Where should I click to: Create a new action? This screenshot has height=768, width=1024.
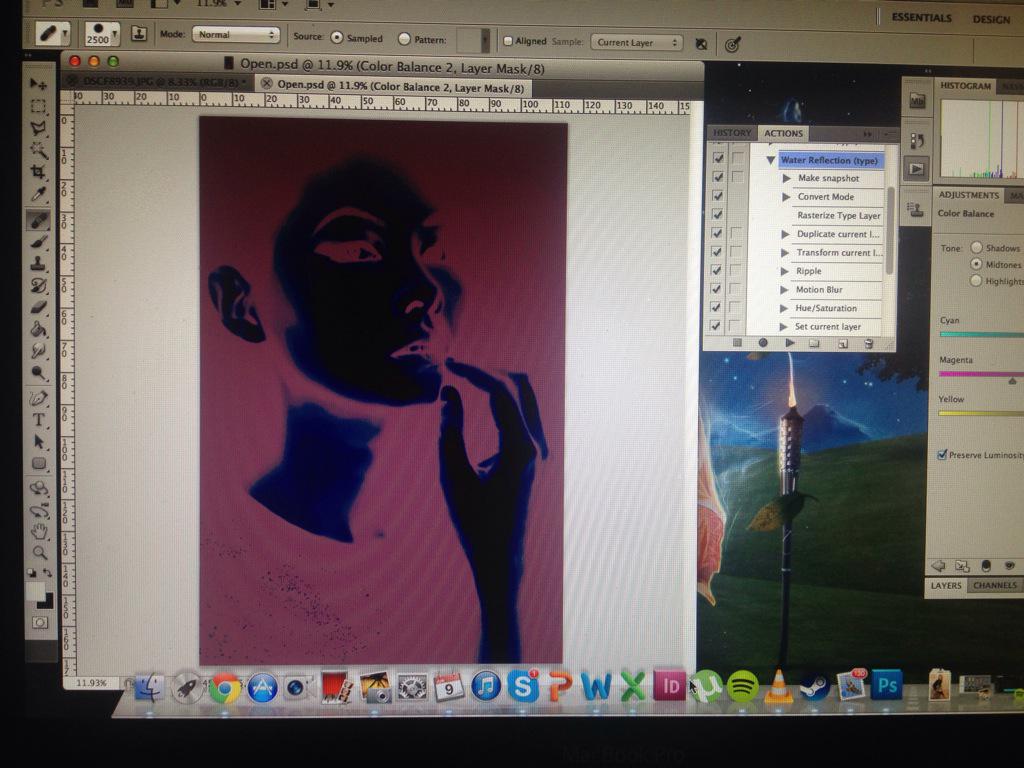842,344
